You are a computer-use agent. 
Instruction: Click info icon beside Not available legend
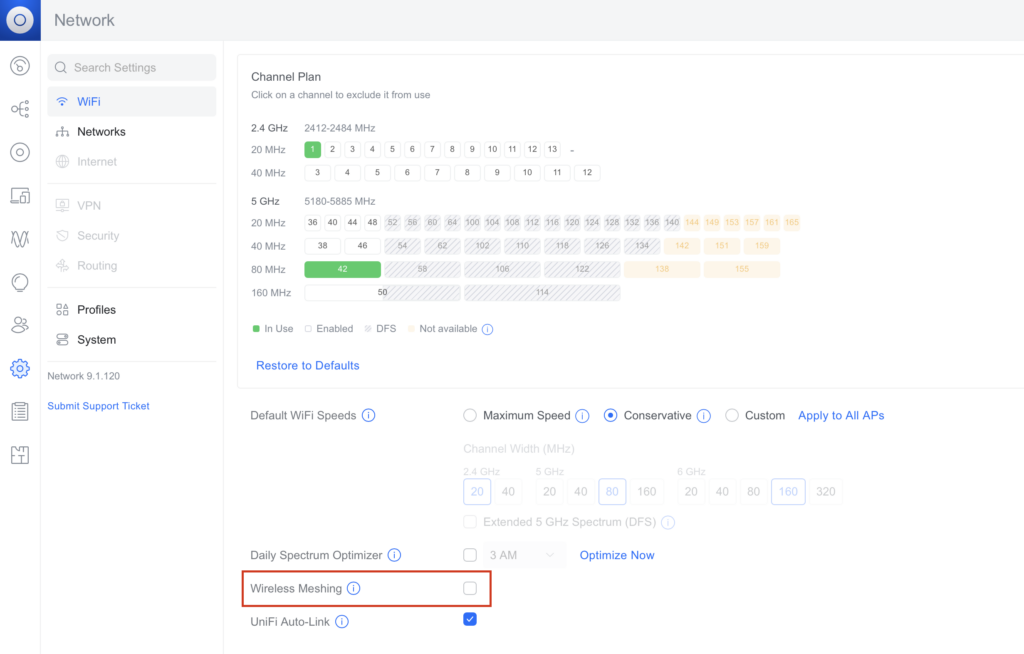coord(488,329)
